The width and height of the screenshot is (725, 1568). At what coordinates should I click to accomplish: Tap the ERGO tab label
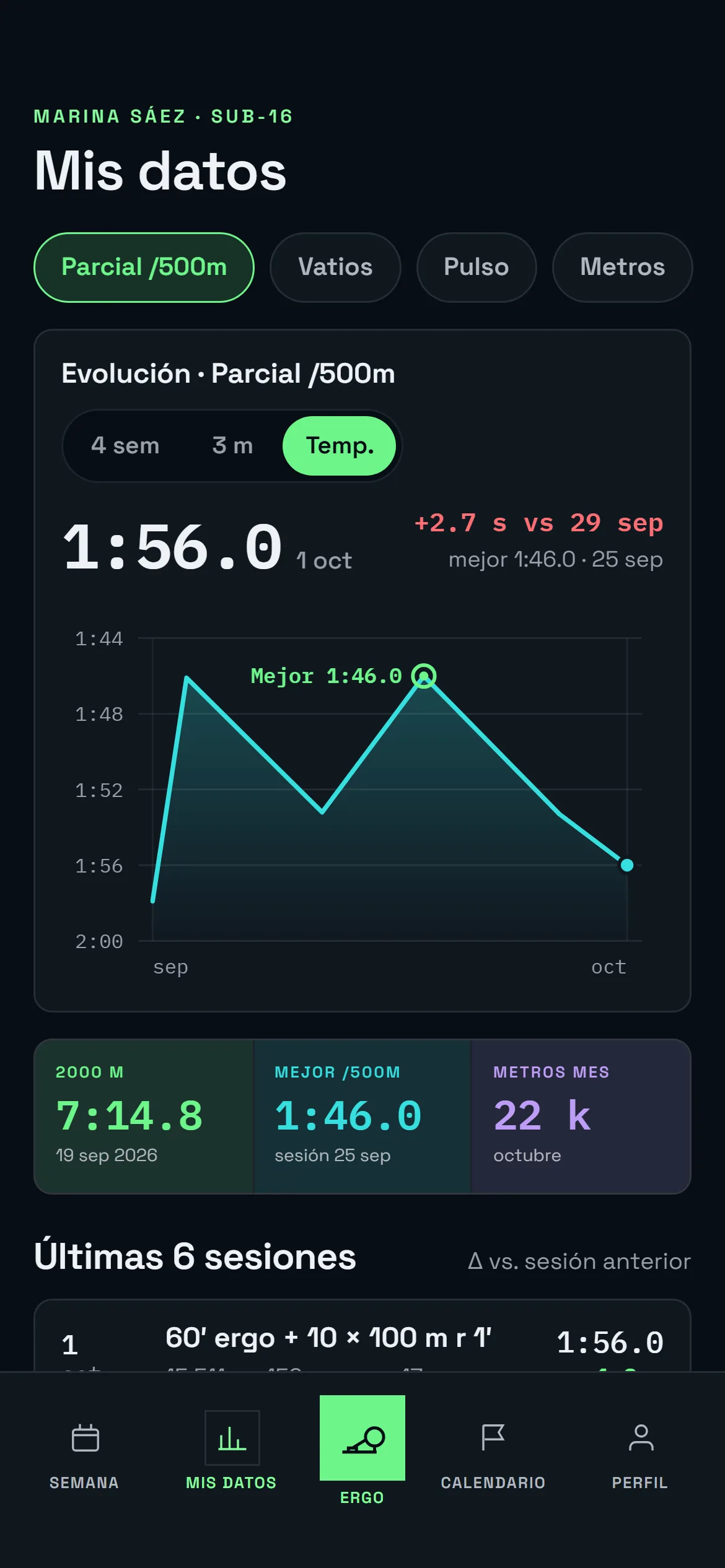[362, 1497]
